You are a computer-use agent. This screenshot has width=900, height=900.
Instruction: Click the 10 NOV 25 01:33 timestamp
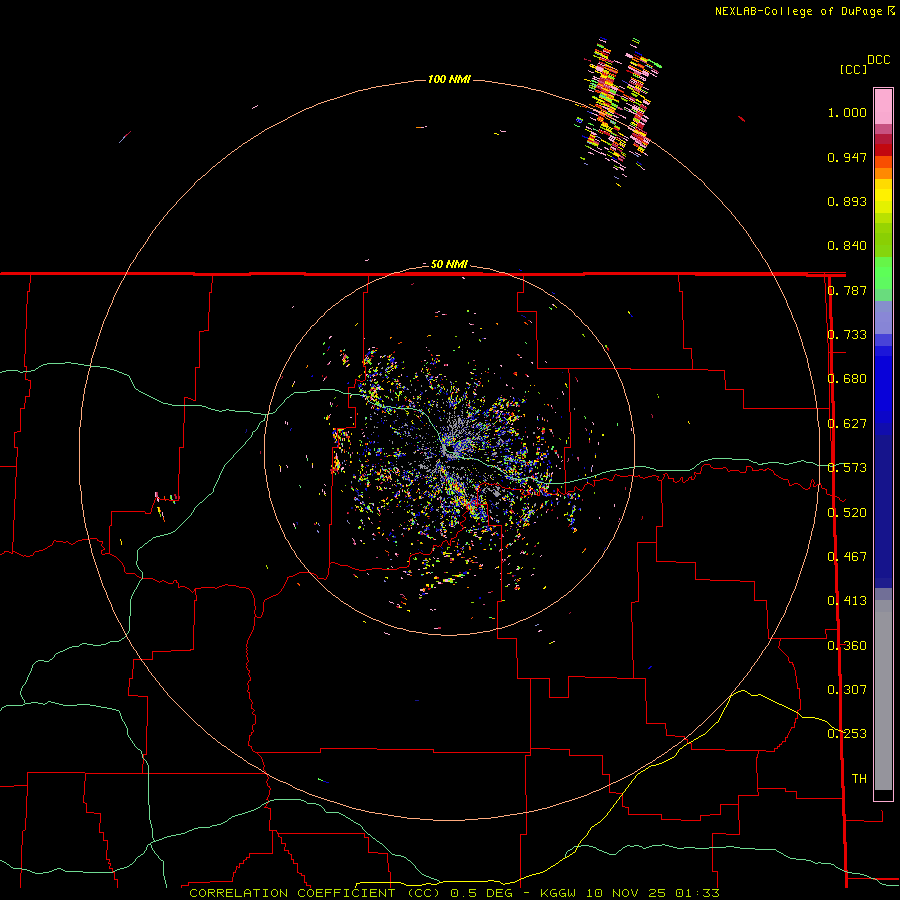[653, 893]
